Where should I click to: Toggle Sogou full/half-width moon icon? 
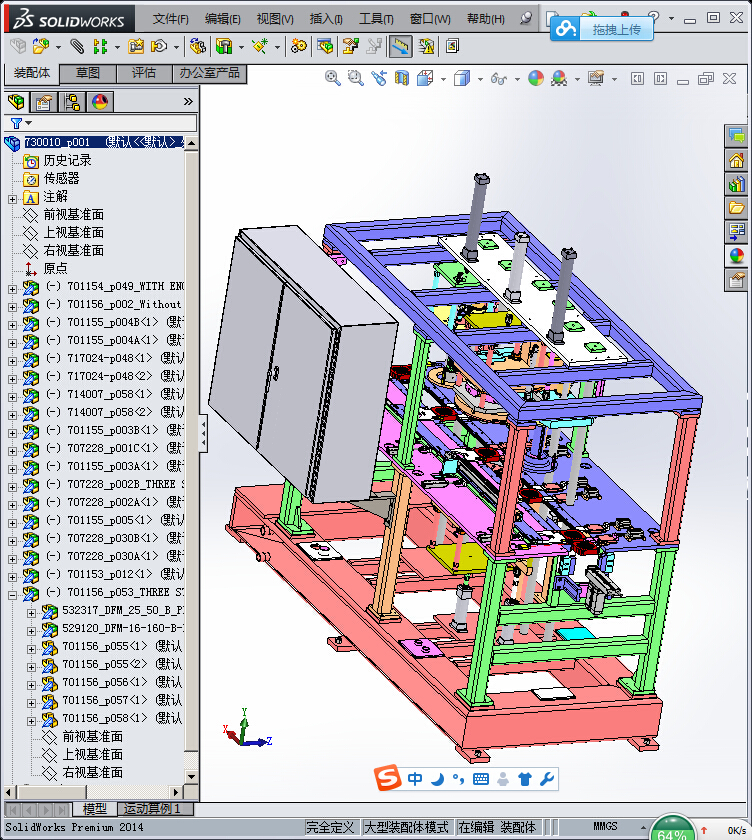pyautogui.click(x=437, y=778)
